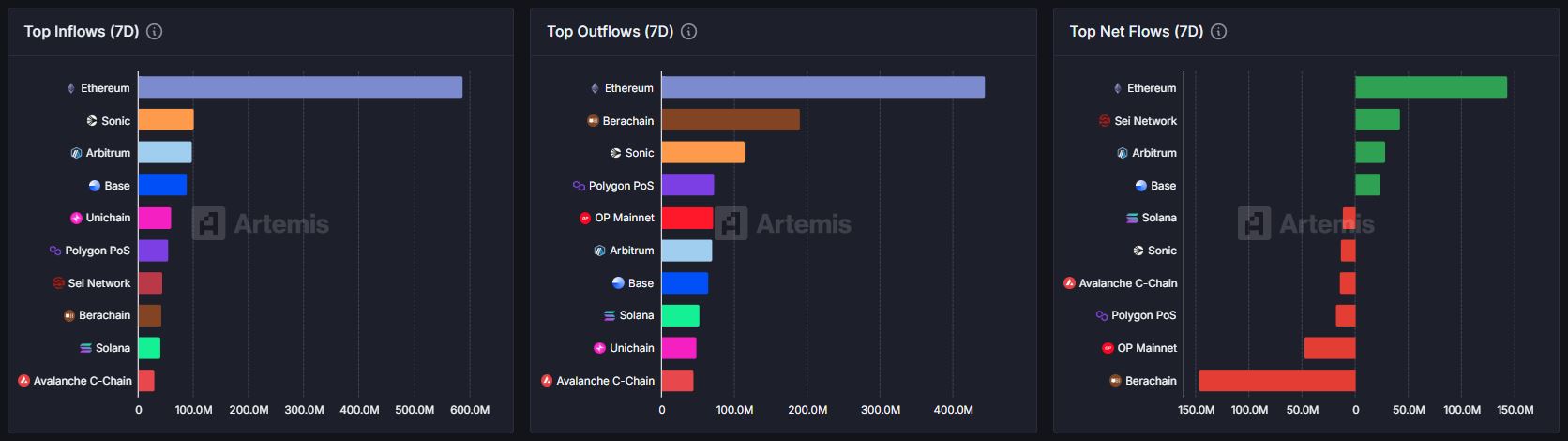
Task: Click the Ethereum logo in Top Inflows chart
Action: tap(71, 88)
